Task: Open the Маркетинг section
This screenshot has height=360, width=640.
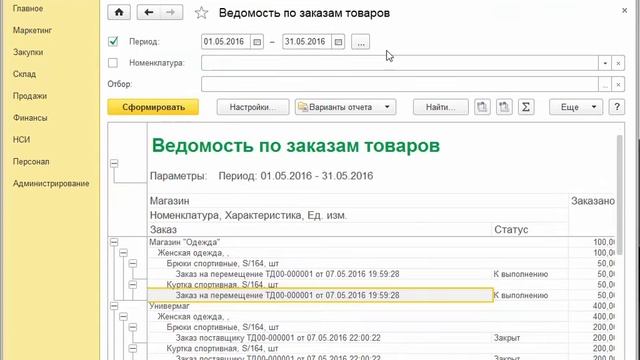Action: [x=32, y=30]
